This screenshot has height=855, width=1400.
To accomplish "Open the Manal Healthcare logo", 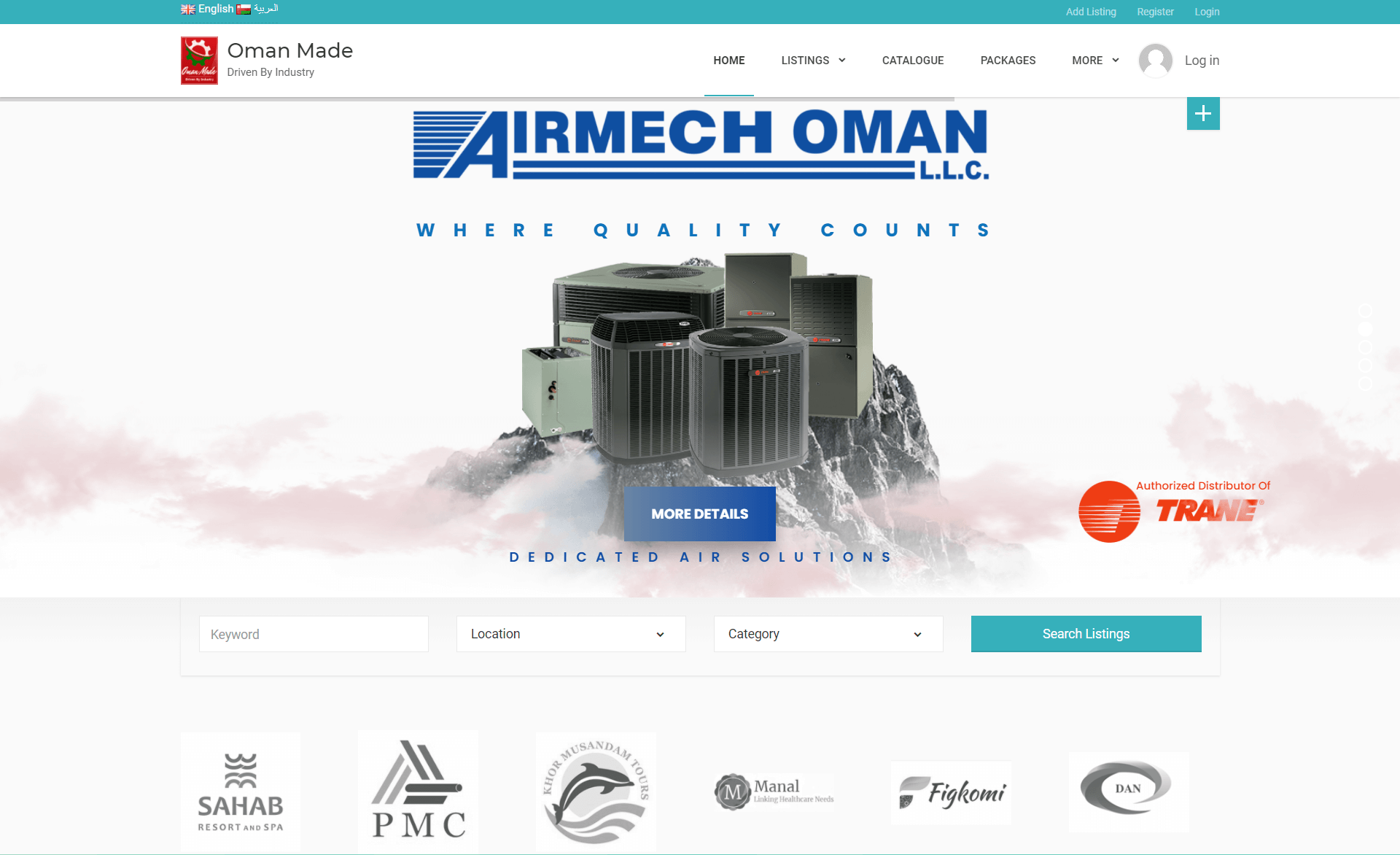I will 774,792.
